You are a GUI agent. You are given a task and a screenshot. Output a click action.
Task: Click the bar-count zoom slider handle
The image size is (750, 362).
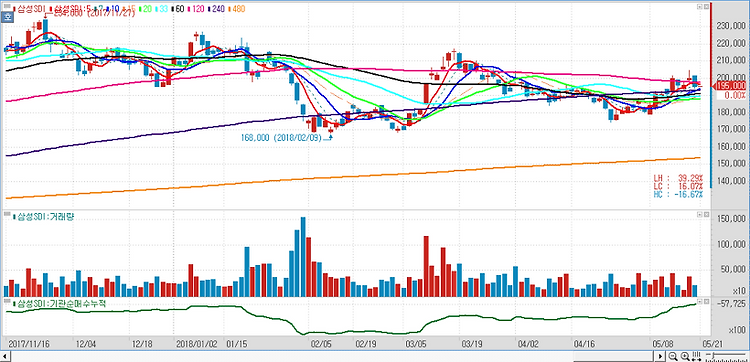coord(712,356)
